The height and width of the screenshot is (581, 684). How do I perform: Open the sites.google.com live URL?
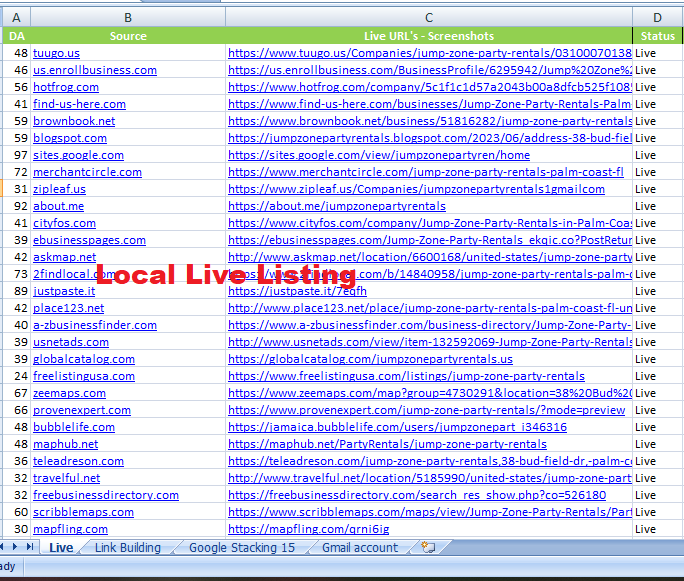click(x=379, y=155)
